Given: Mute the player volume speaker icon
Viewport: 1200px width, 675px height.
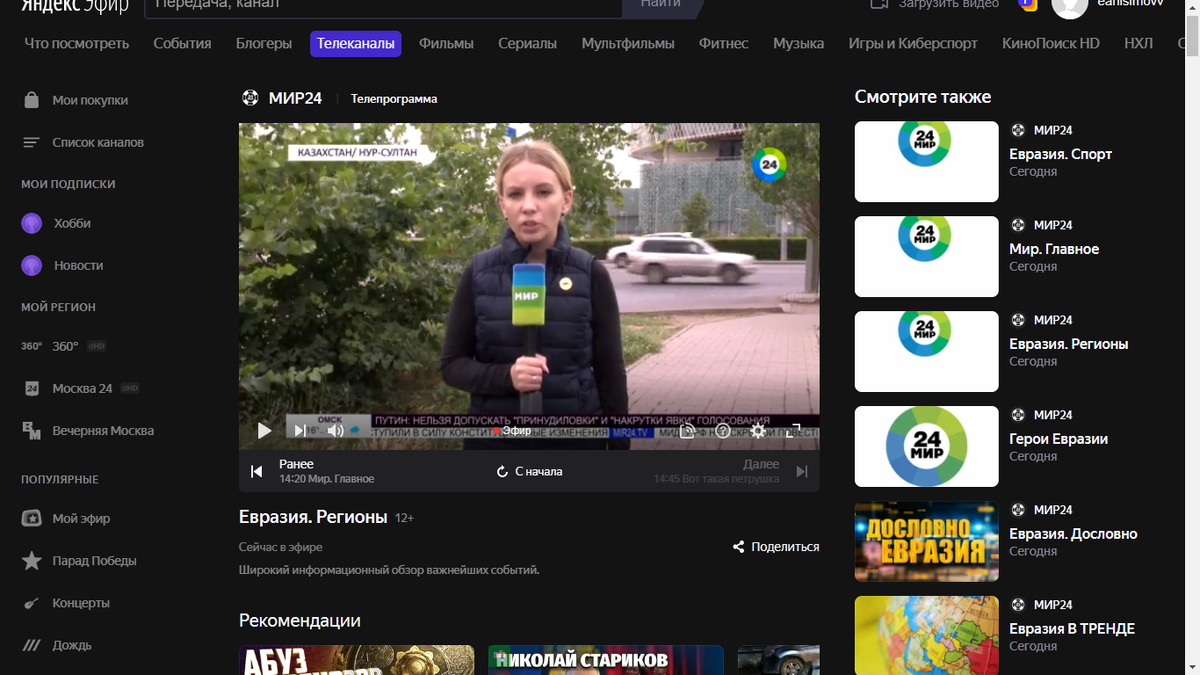Looking at the screenshot, I should (x=336, y=431).
